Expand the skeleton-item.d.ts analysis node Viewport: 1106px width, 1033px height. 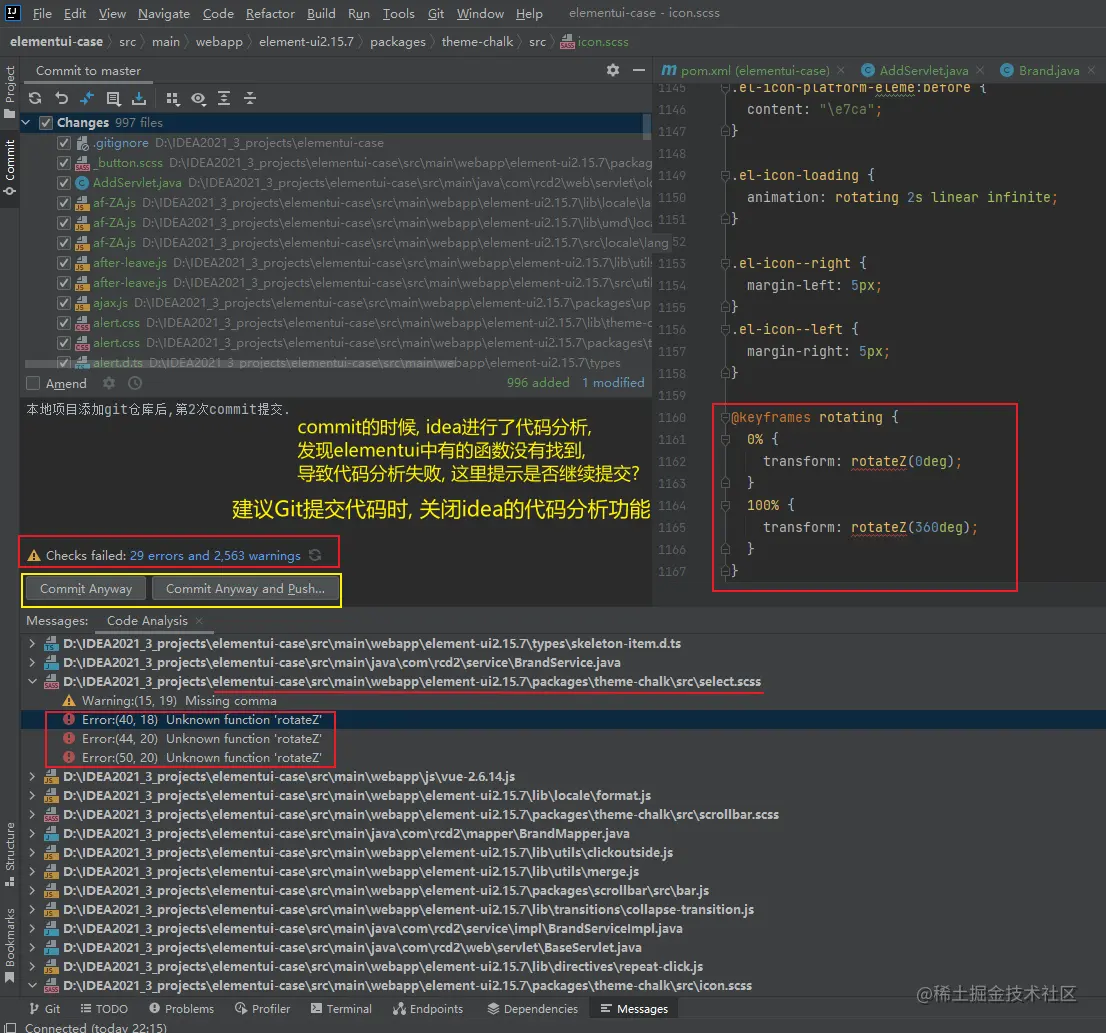(32, 643)
